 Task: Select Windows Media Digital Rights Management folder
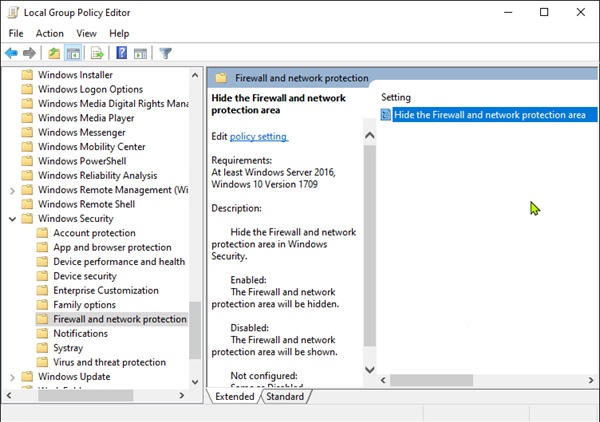click(x=113, y=104)
